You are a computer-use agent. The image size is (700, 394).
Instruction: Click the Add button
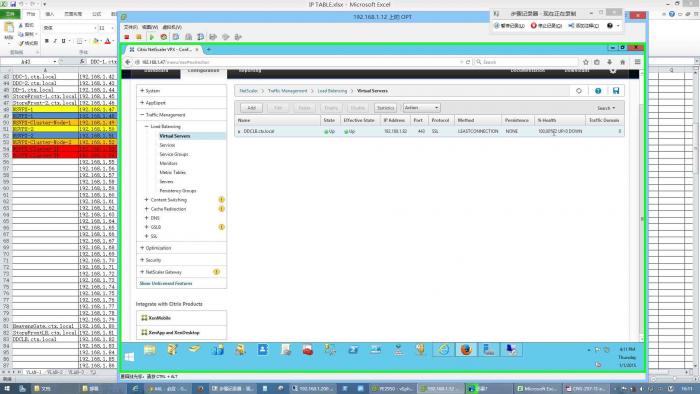pos(251,108)
